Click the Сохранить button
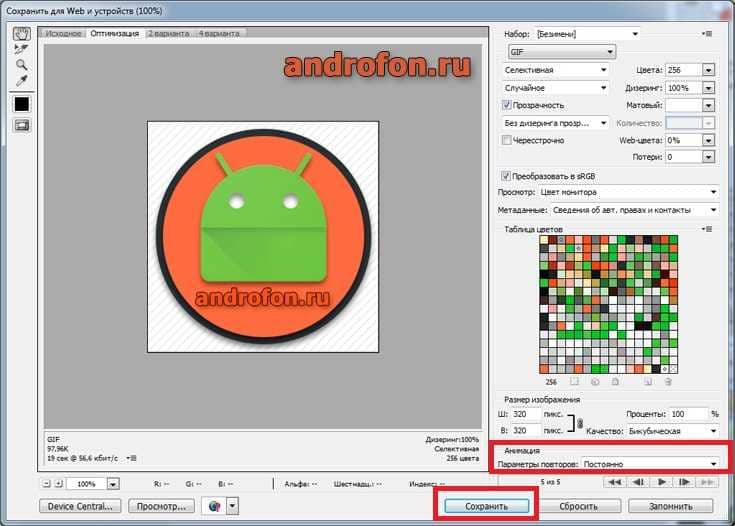The width and height of the screenshot is (735, 526). [x=487, y=506]
